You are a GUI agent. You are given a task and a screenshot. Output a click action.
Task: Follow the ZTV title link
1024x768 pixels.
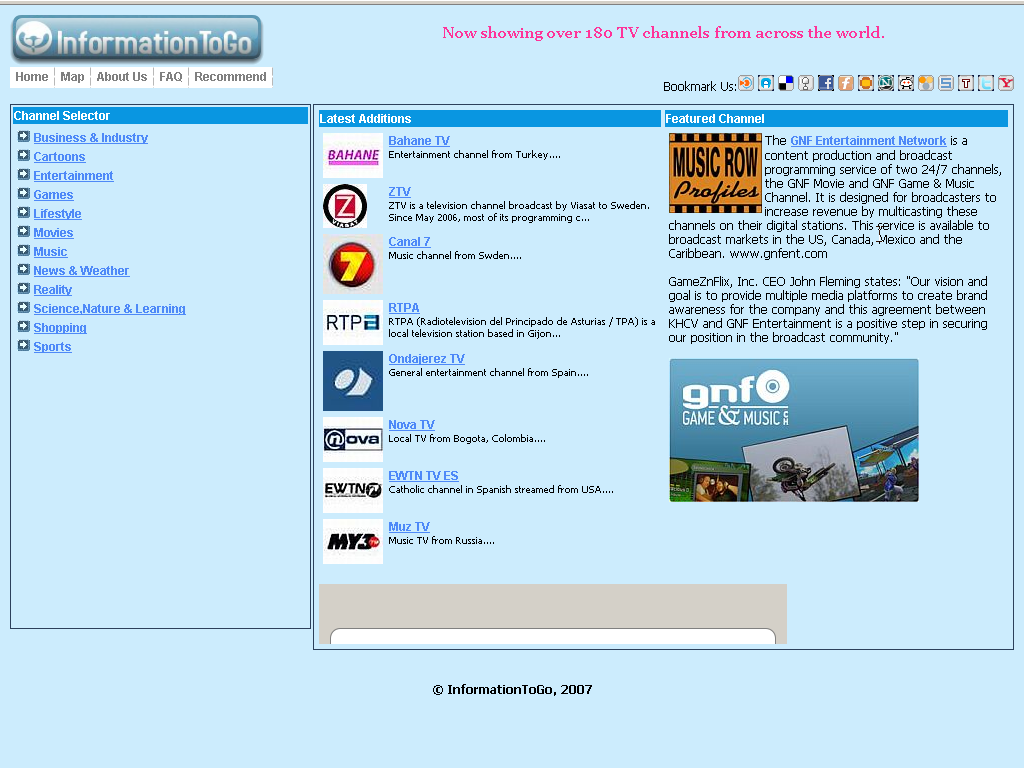coord(400,191)
